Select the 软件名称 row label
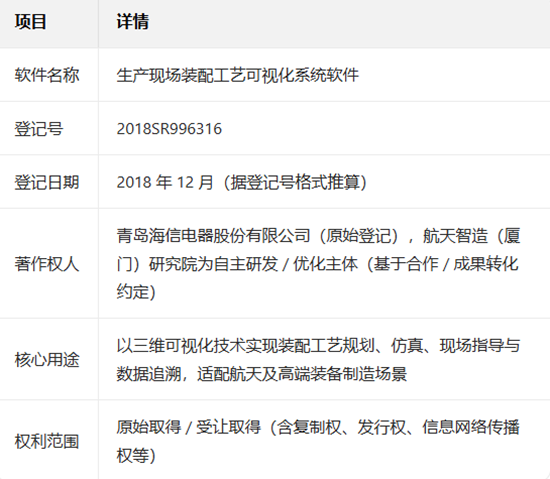Viewport: 550px width, 479px height. 47,75
